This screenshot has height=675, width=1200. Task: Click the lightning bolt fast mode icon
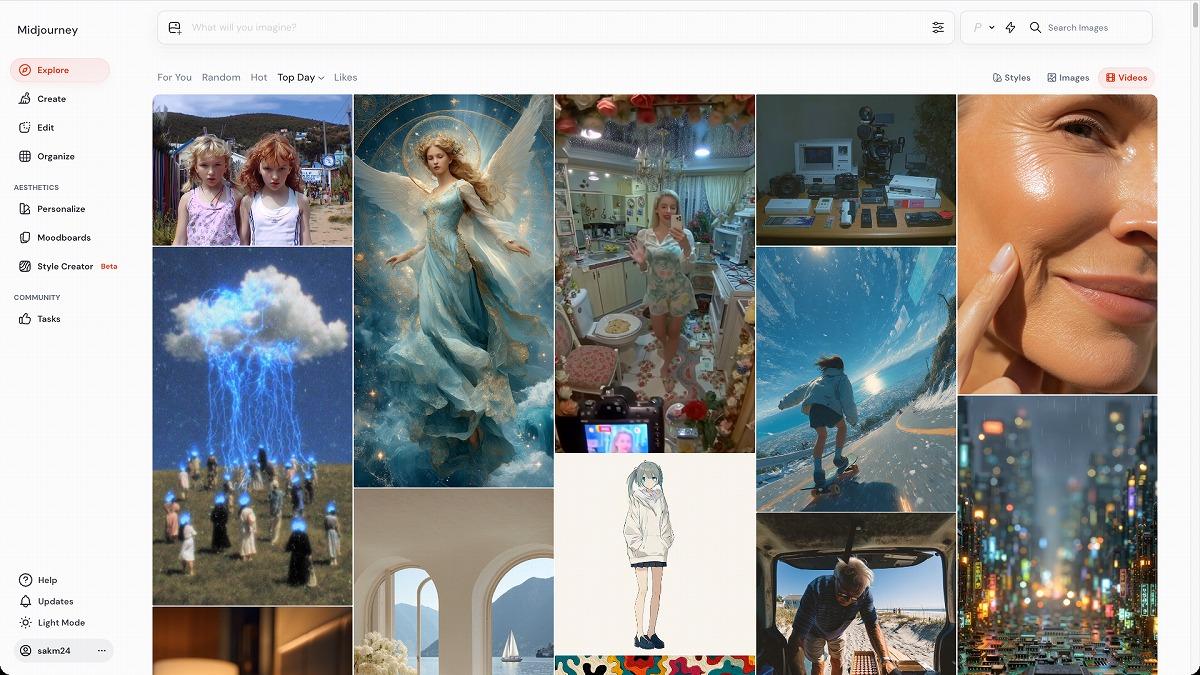[x=1010, y=28]
